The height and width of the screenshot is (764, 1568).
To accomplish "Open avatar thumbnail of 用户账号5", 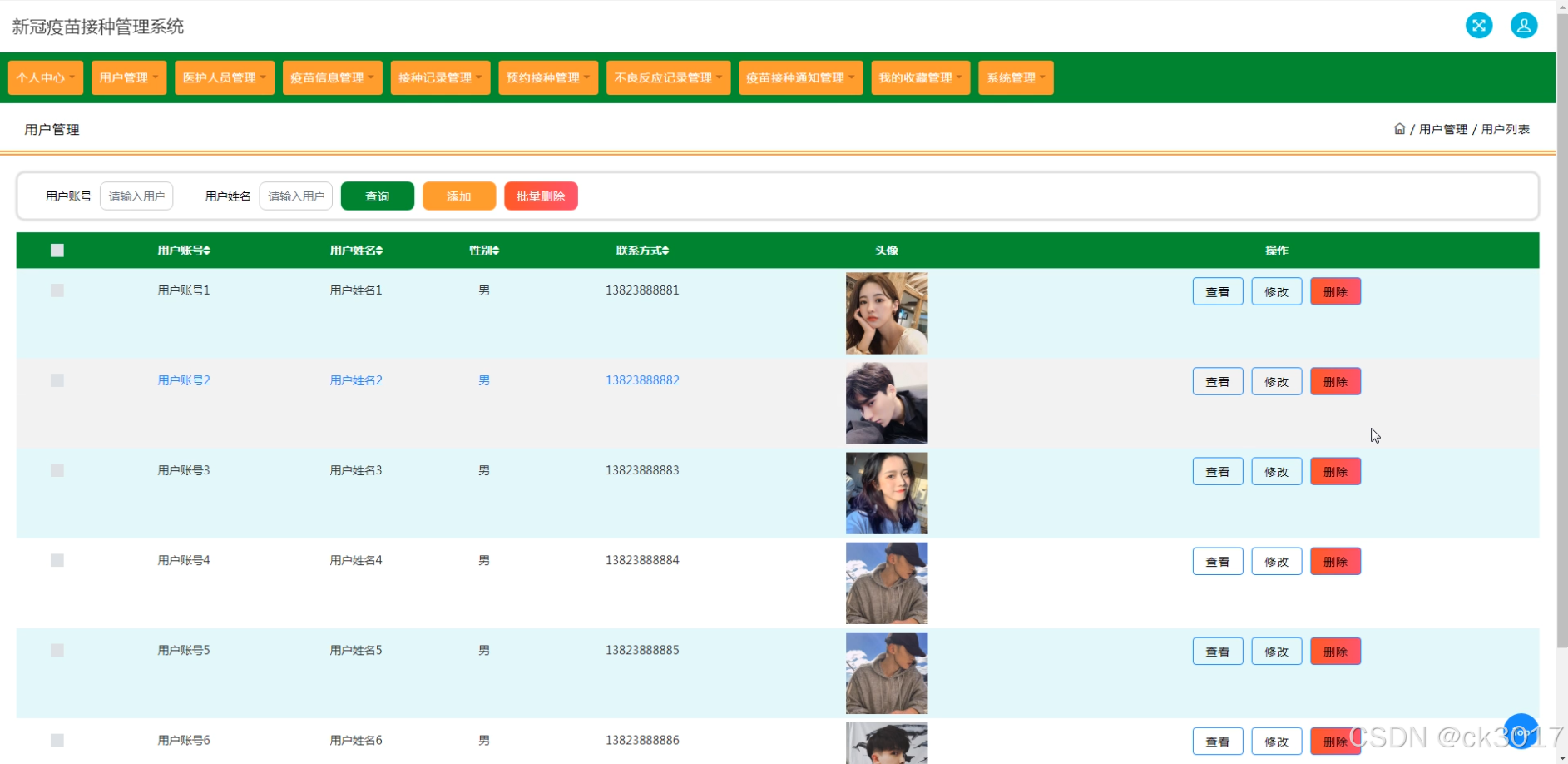I will coord(887,672).
